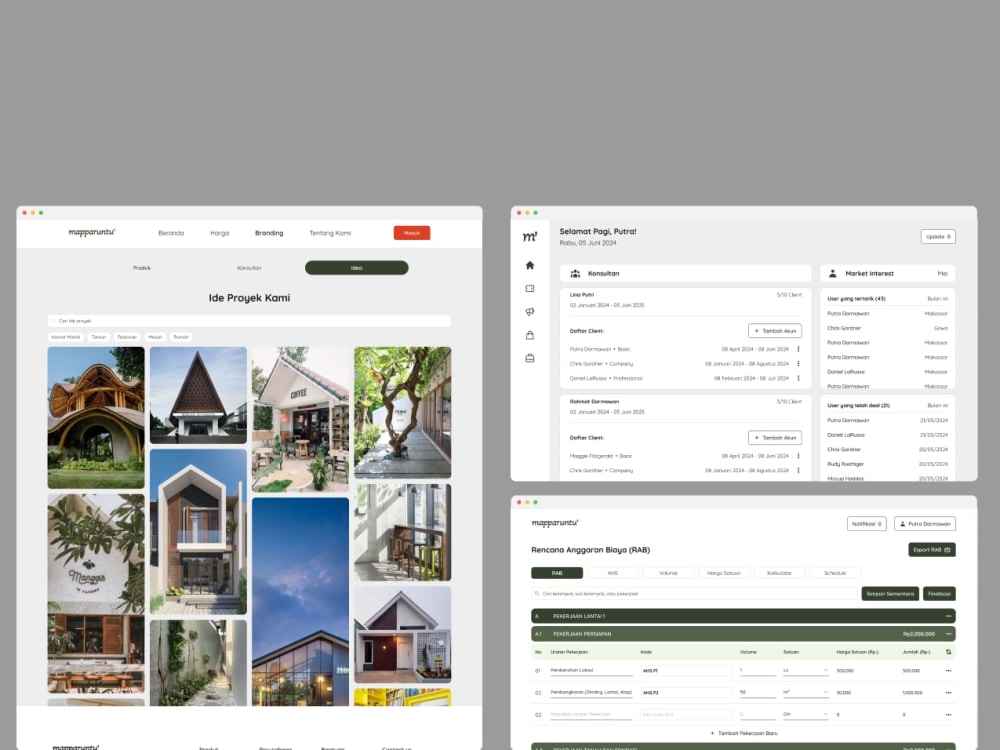Select the Idea tab
The width and height of the screenshot is (1000, 750).
pos(357,268)
